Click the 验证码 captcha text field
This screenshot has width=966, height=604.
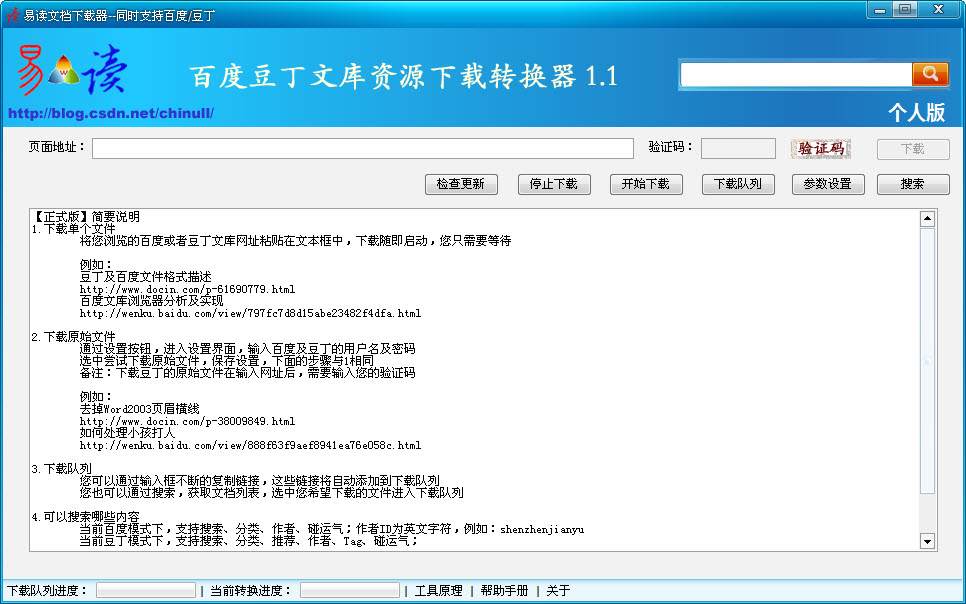pos(738,149)
